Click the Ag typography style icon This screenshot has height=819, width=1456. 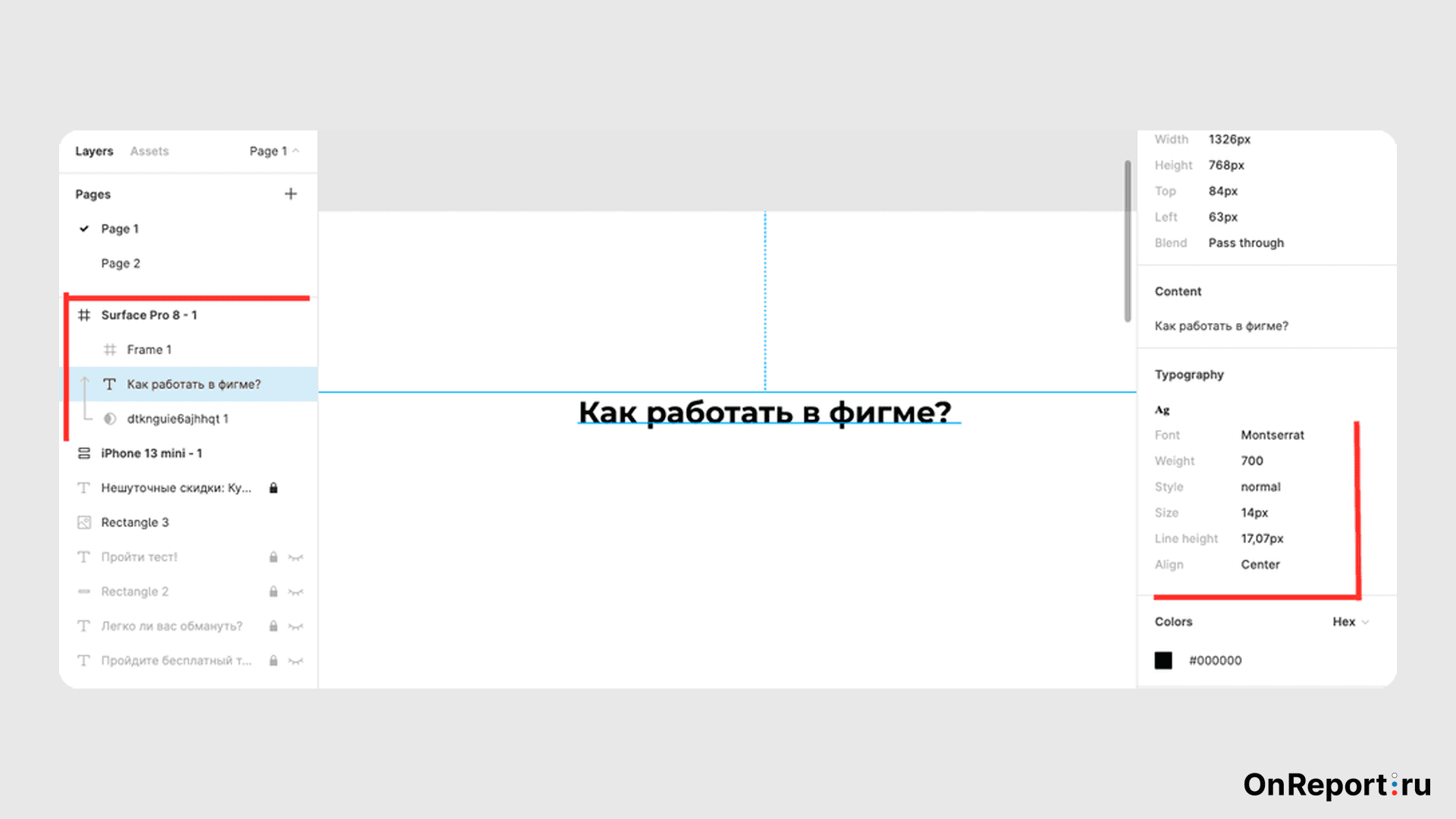tap(1163, 410)
